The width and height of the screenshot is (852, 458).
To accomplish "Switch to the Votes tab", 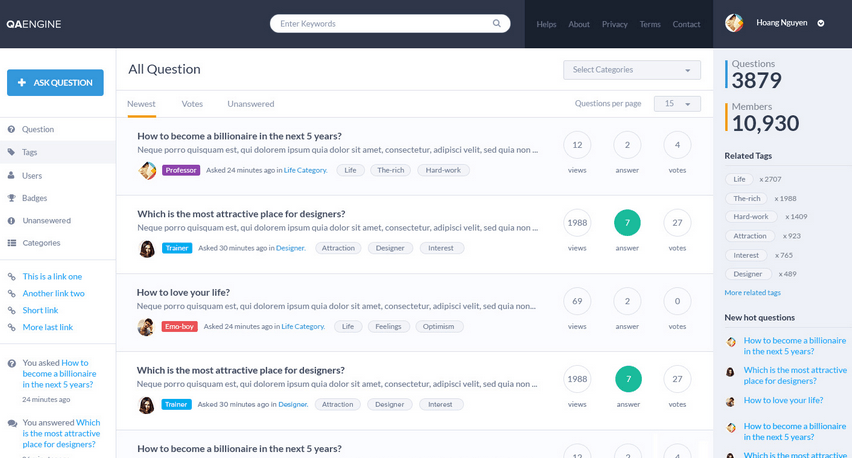I will coord(192,104).
